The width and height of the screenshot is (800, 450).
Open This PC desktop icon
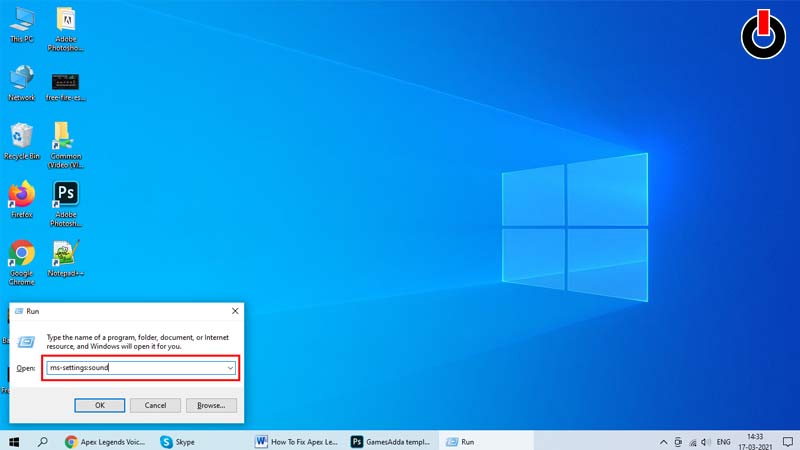(x=22, y=24)
